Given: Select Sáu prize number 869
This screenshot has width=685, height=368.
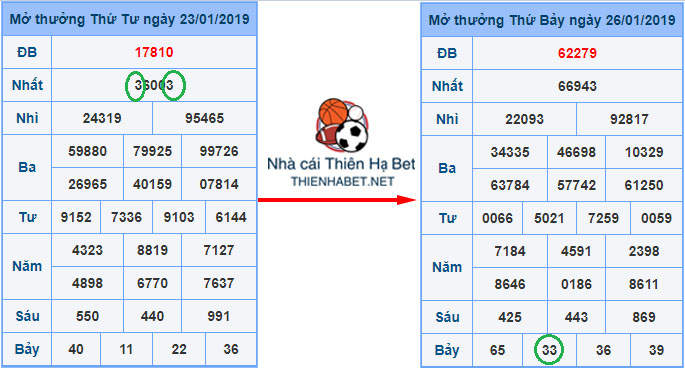Looking at the screenshot, I should point(643,317).
